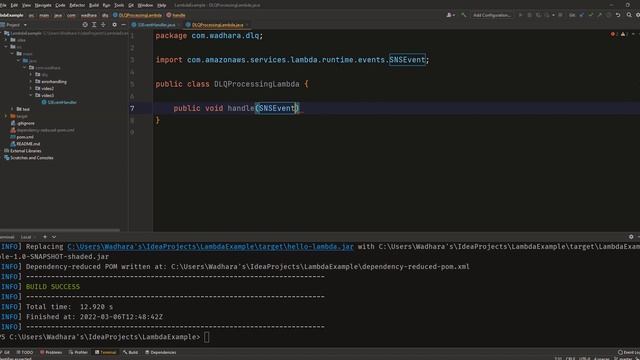
Task: Click the Git update project icon
Action: [x=582, y=15]
